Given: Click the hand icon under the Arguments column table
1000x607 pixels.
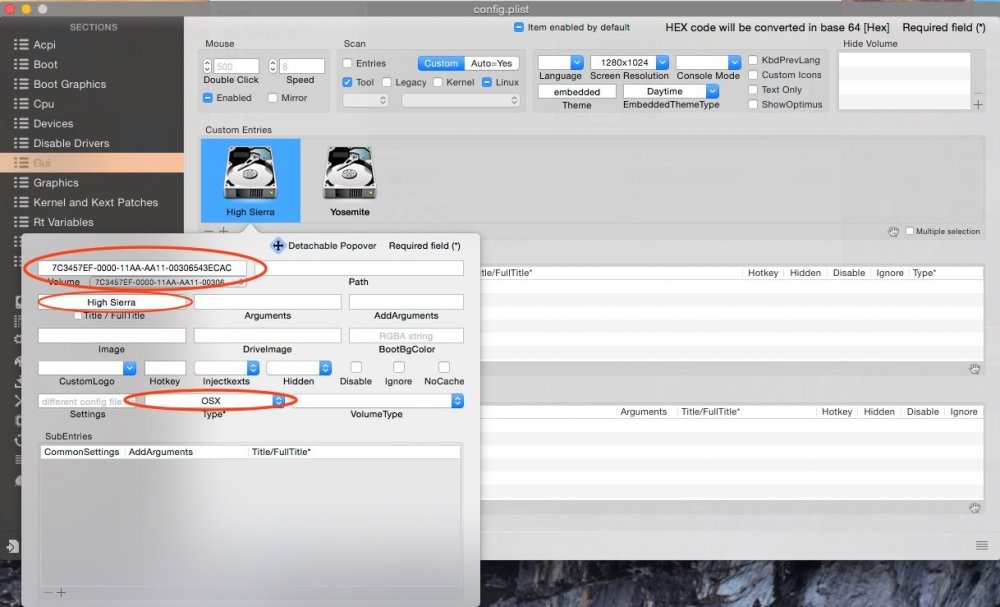Looking at the screenshot, I should click(x=974, y=508).
